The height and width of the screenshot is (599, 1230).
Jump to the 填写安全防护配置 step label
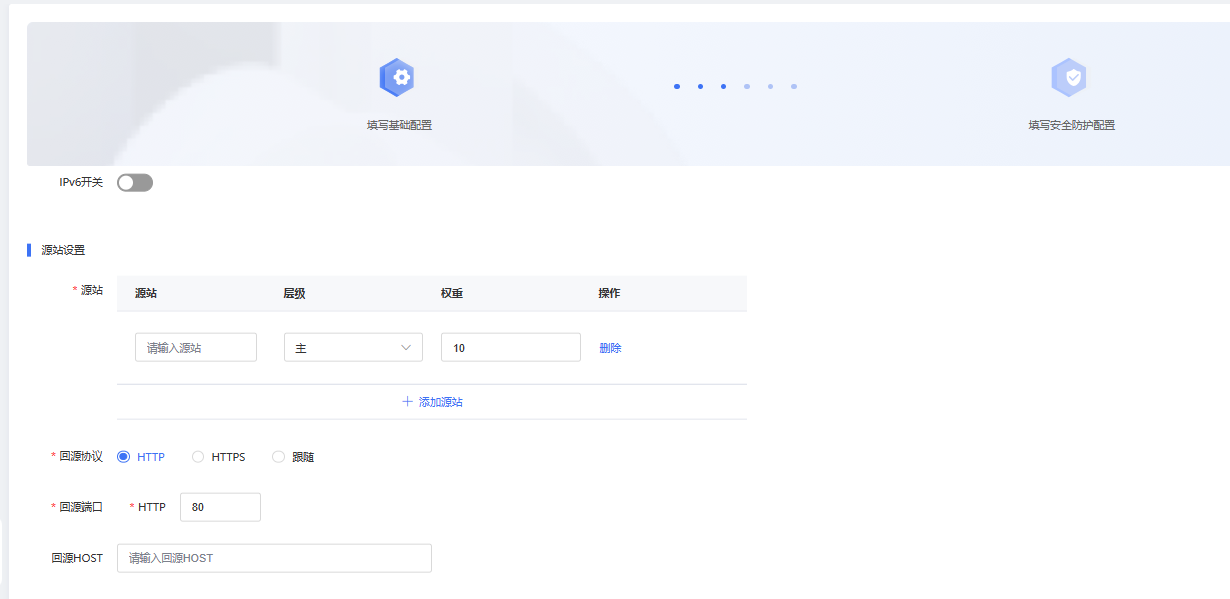pyautogui.click(x=1071, y=125)
